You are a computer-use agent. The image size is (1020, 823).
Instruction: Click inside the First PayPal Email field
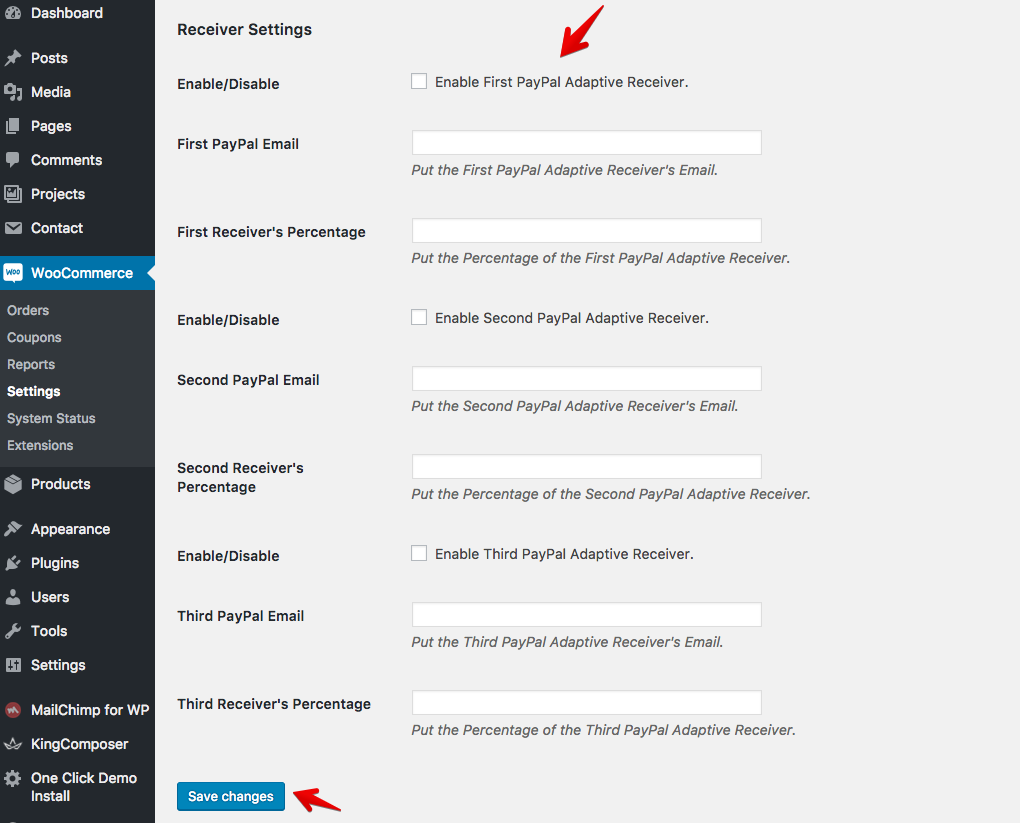(585, 142)
